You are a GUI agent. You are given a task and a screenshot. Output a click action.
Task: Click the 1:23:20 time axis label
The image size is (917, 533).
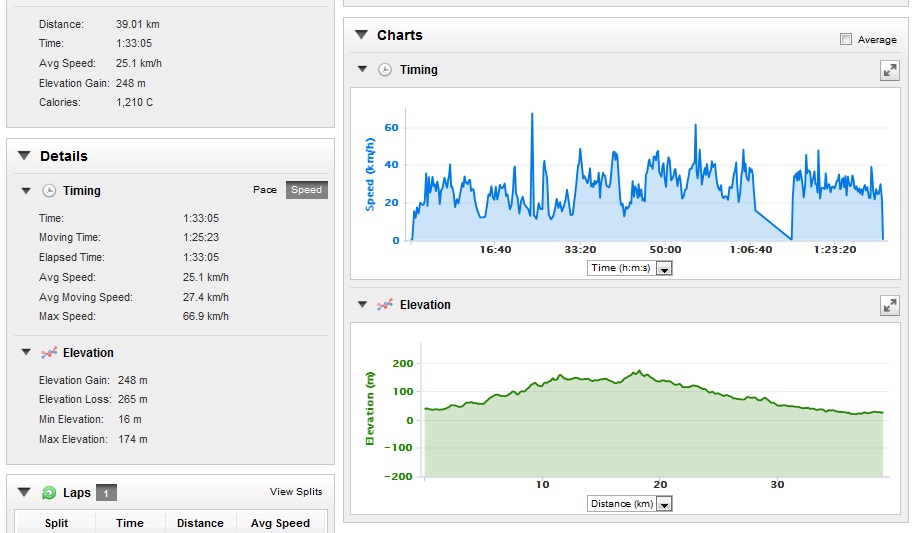(x=835, y=250)
